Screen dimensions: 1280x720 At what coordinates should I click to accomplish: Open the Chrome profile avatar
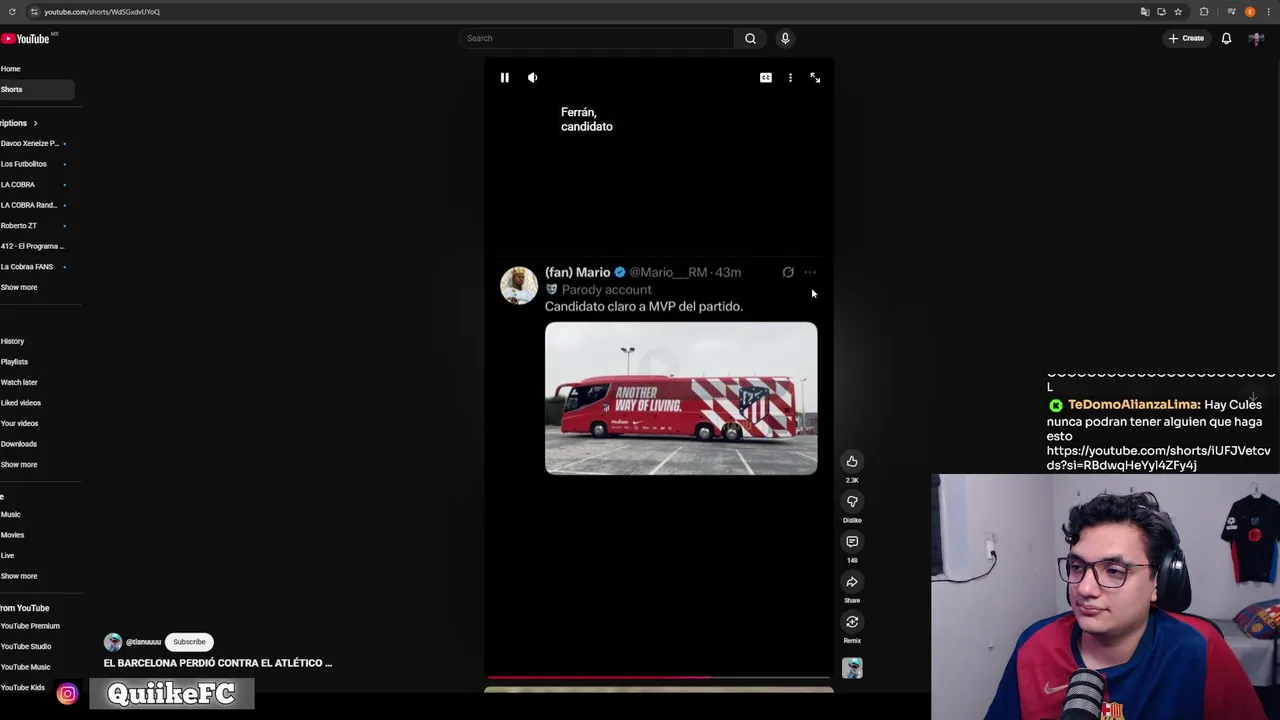tap(1250, 12)
